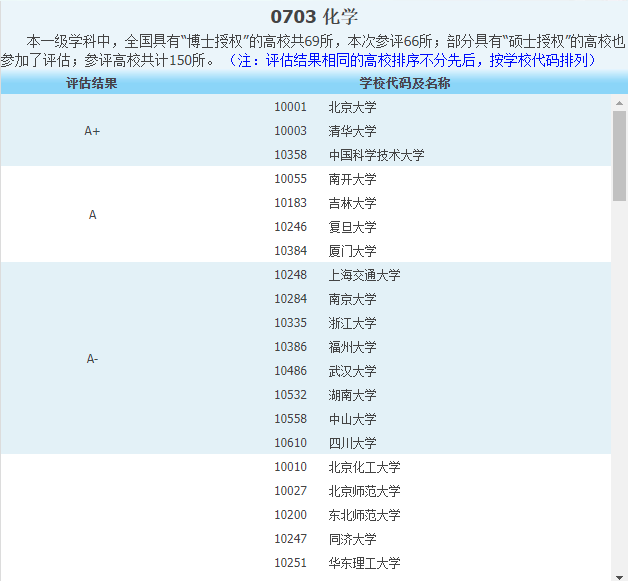
Task: Click school code 10055
Action: (290, 179)
